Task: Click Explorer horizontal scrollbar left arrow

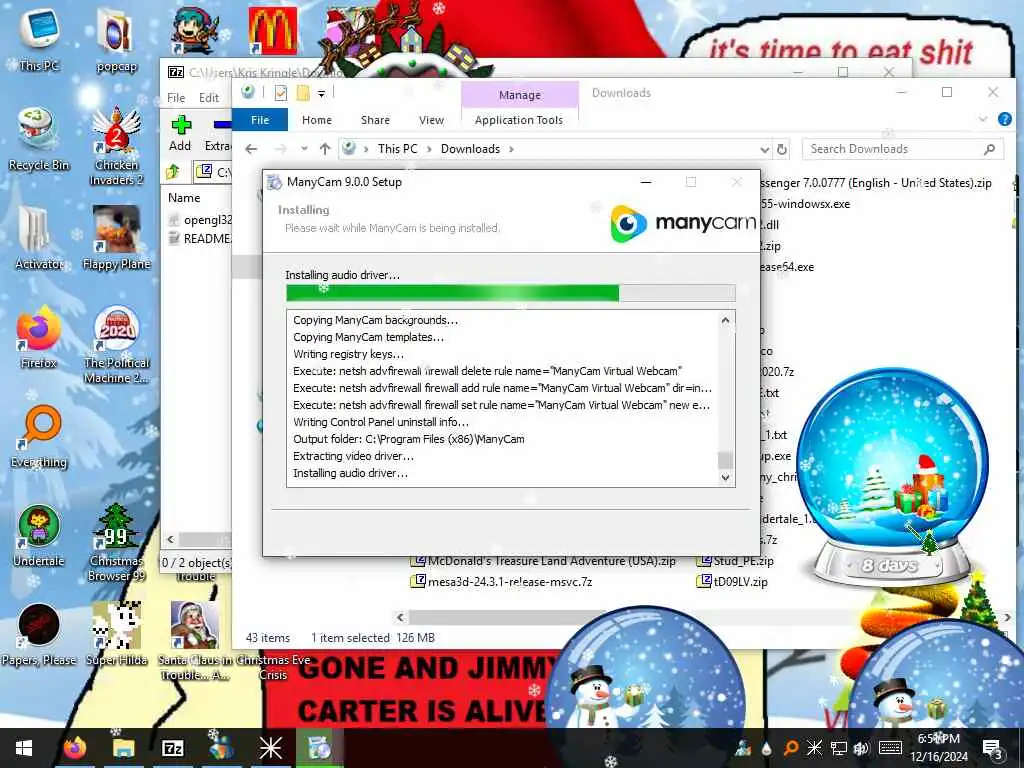Action: [x=400, y=617]
